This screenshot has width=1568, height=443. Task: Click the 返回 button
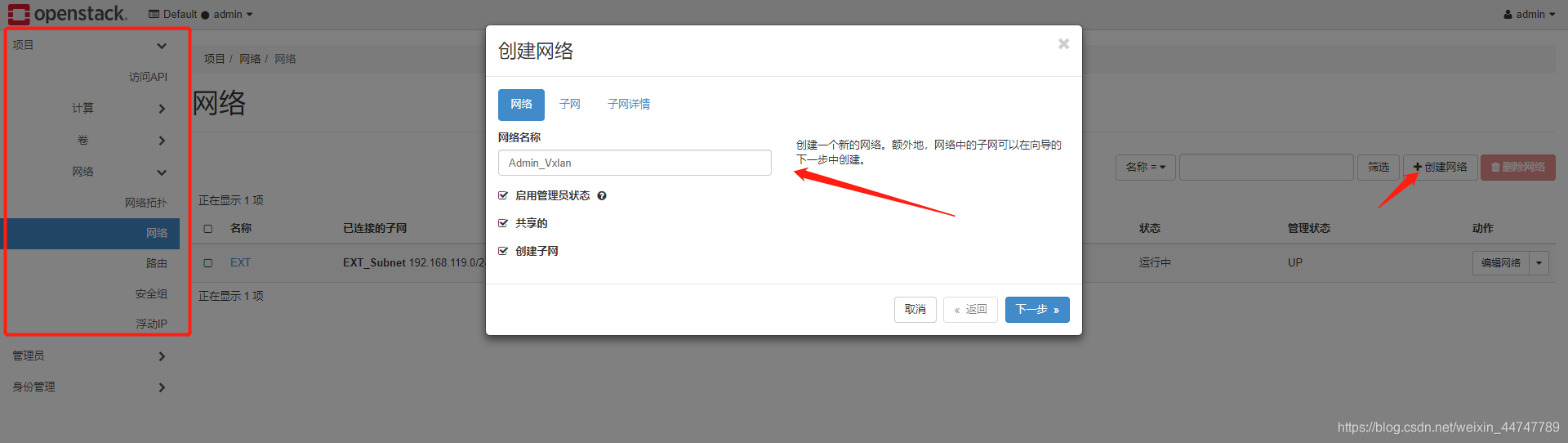(970, 310)
